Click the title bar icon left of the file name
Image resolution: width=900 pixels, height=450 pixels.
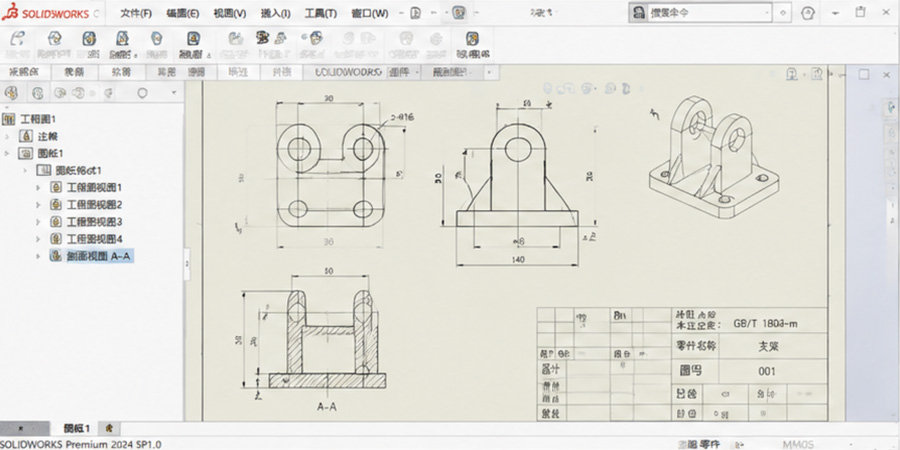pyautogui.click(x=459, y=13)
